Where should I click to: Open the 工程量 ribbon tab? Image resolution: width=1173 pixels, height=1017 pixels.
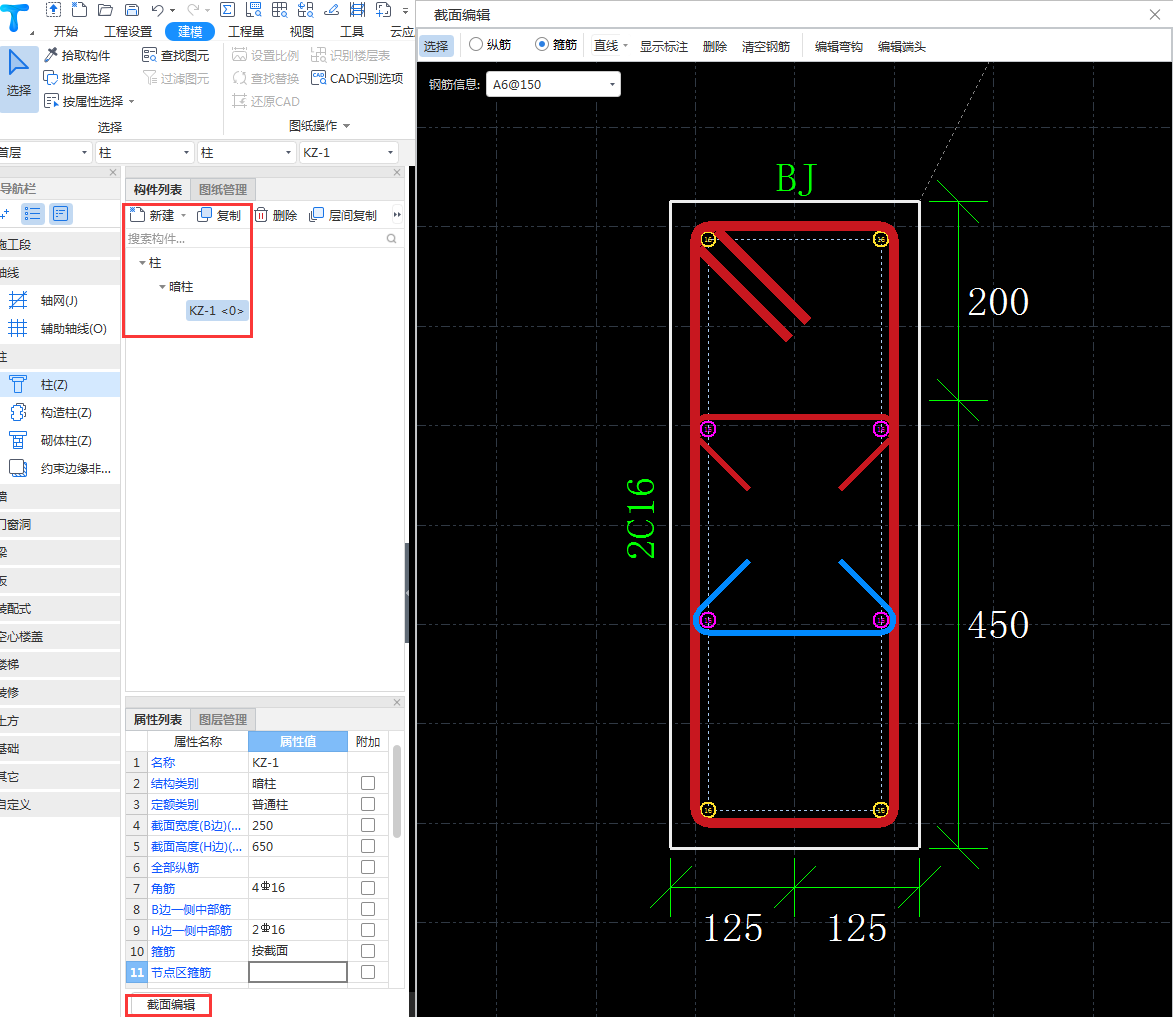pyautogui.click(x=246, y=31)
